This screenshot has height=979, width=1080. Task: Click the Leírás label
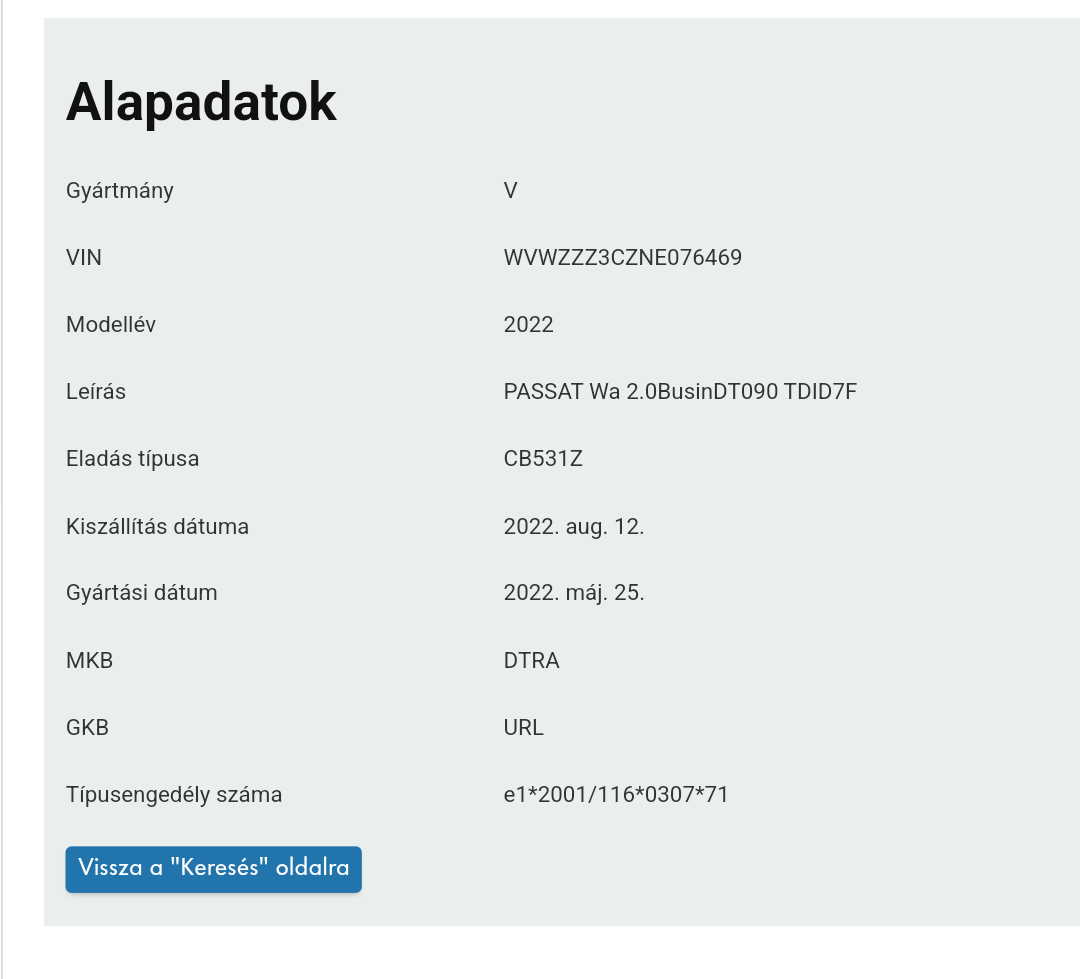(x=96, y=391)
